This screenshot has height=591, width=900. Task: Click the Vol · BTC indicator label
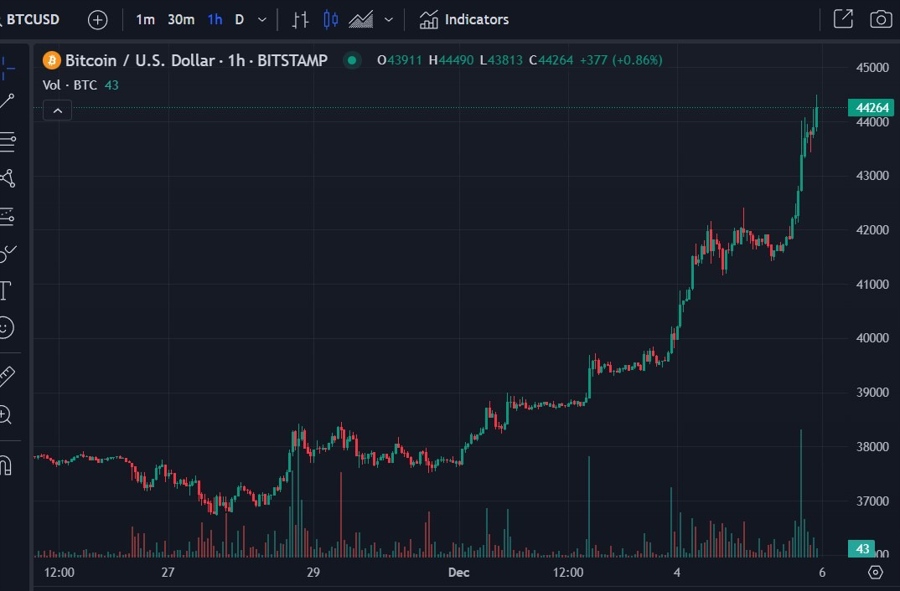[x=69, y=85]
